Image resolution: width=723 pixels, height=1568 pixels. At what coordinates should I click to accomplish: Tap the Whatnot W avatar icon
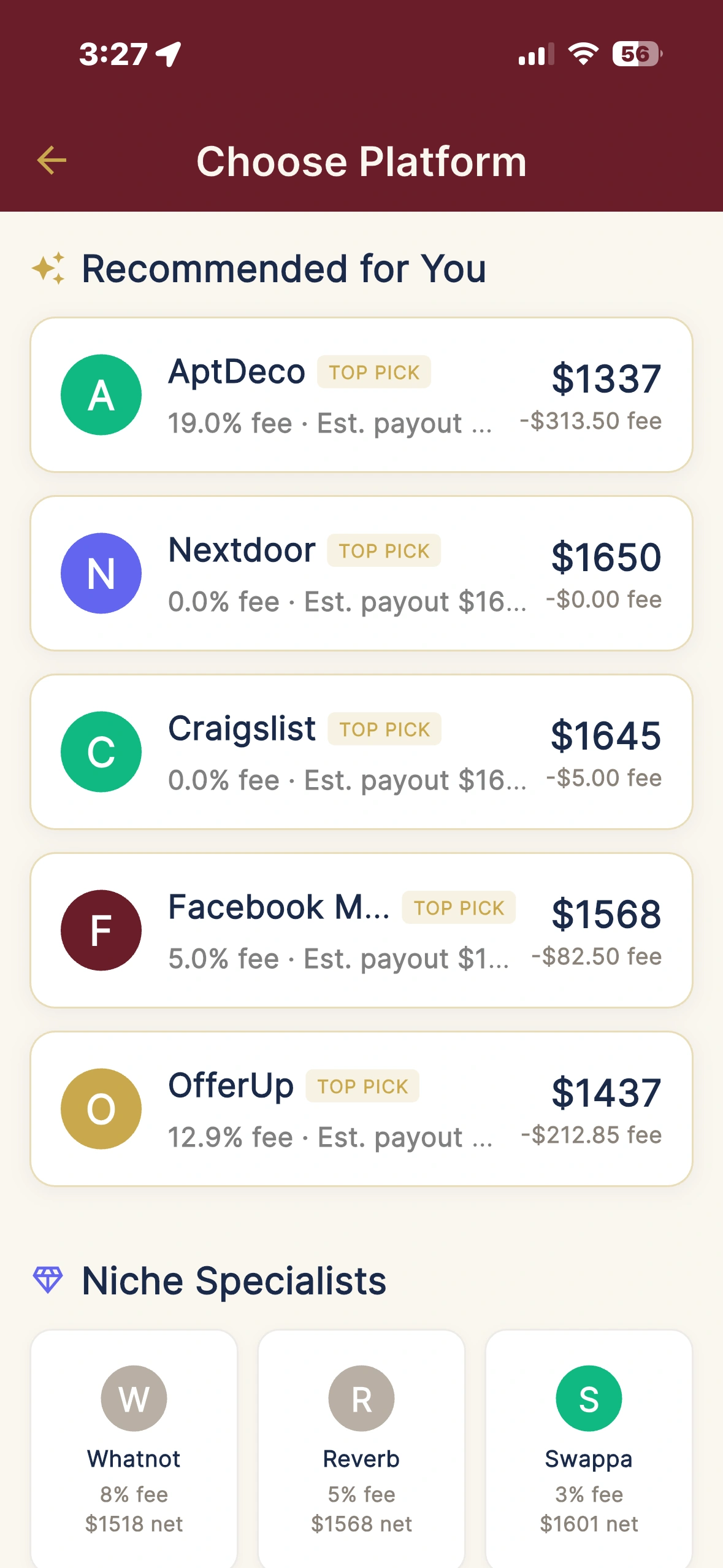click(134, 1399)
